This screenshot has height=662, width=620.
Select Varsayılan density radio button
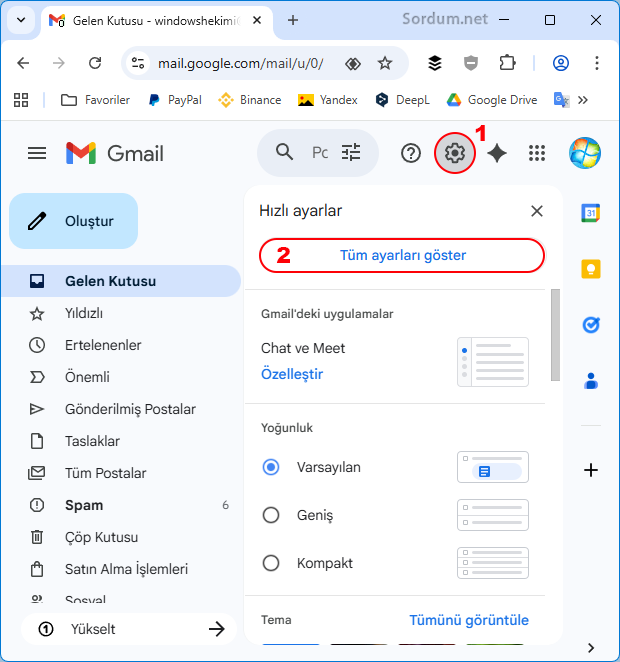tap(271, 467)
